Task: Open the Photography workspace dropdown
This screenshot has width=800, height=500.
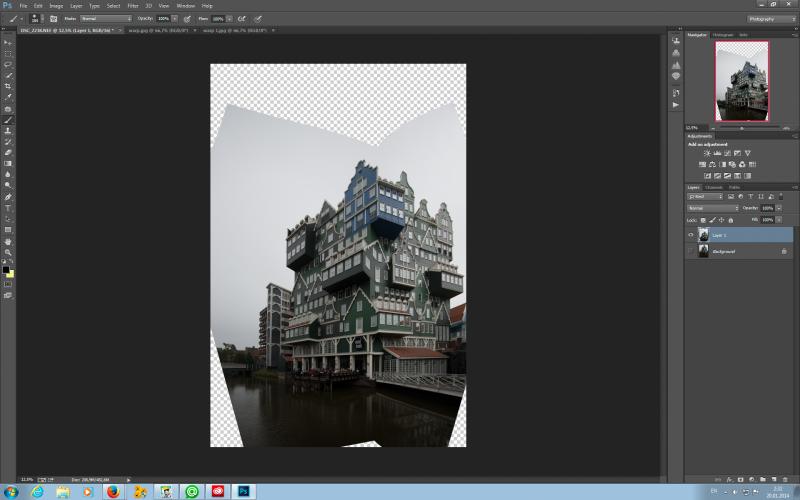Action: 771,19
